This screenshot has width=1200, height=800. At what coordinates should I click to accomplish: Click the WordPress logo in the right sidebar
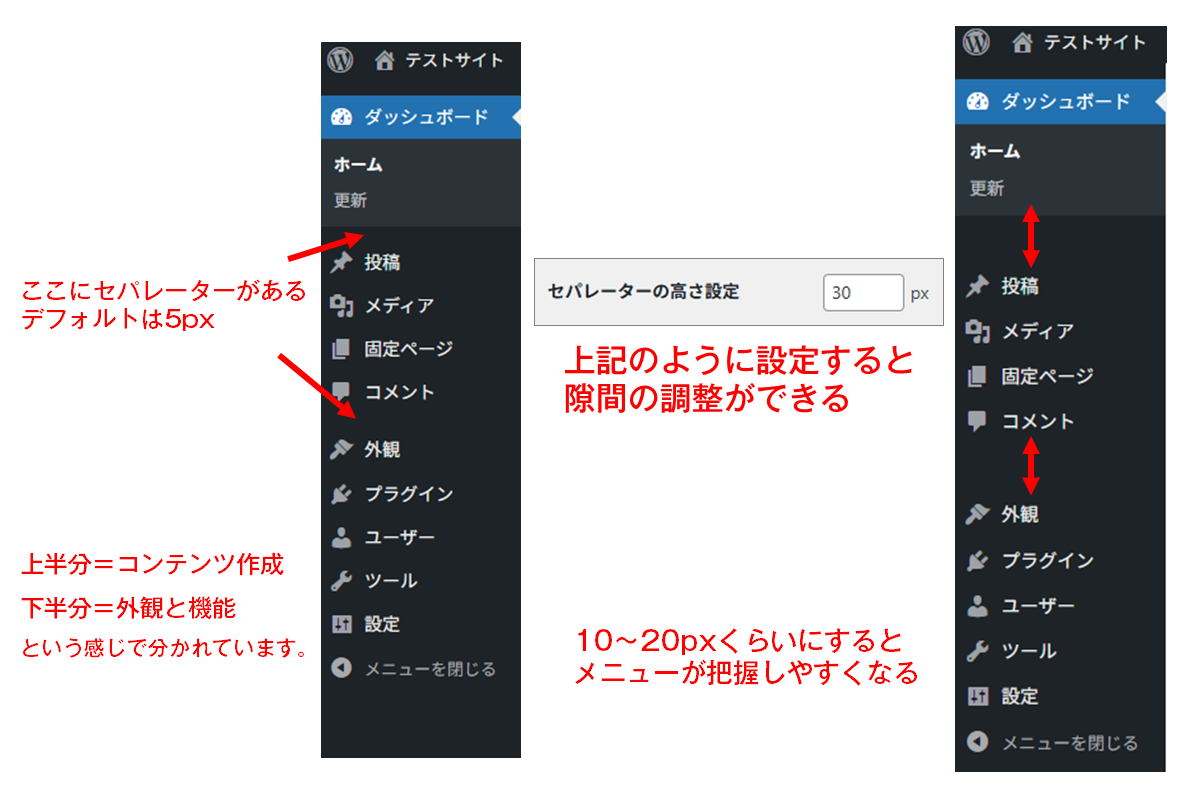976,42
